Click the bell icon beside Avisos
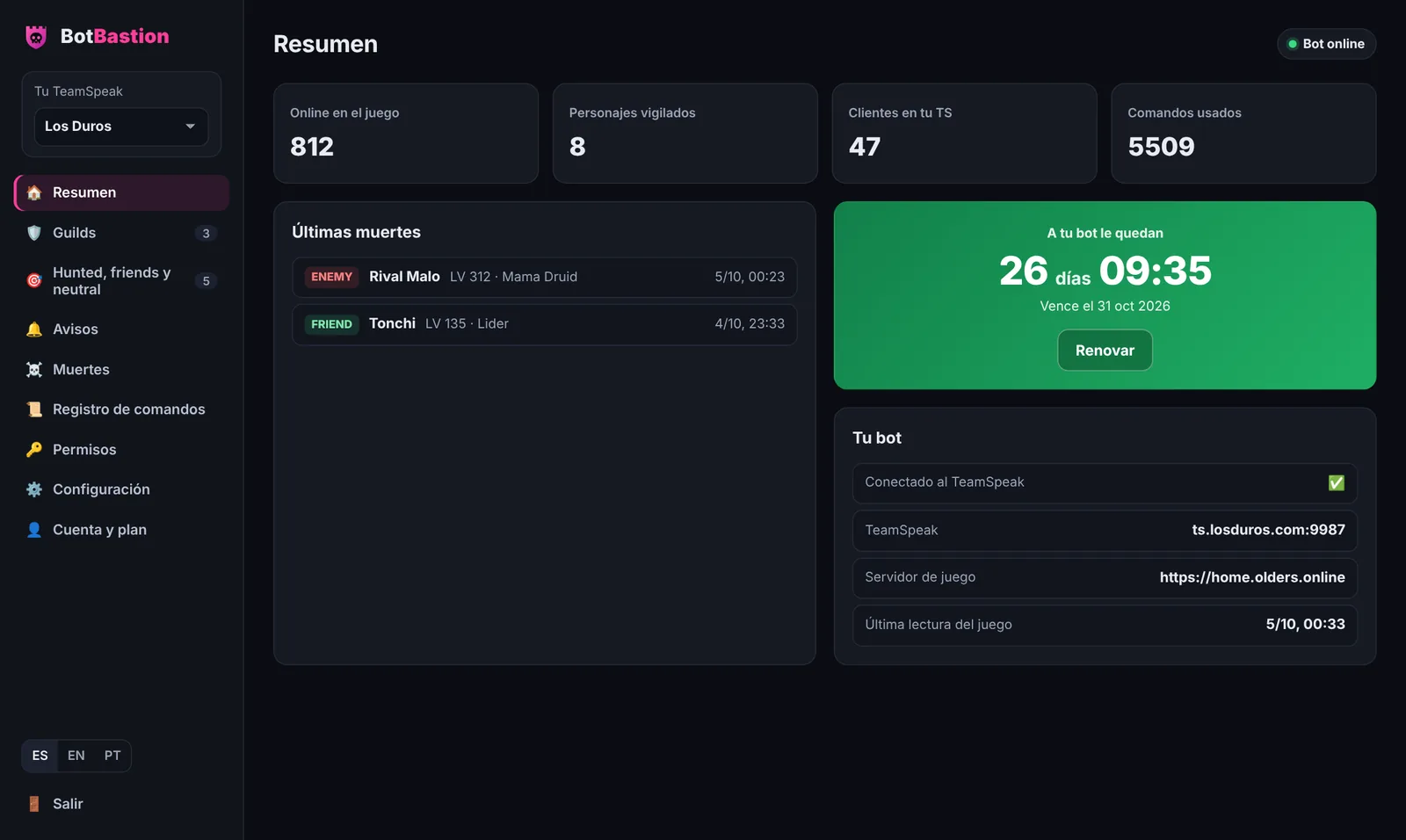Image resolution: width=1406 pixels, height=840 pixels. click(x=34, y=329)
